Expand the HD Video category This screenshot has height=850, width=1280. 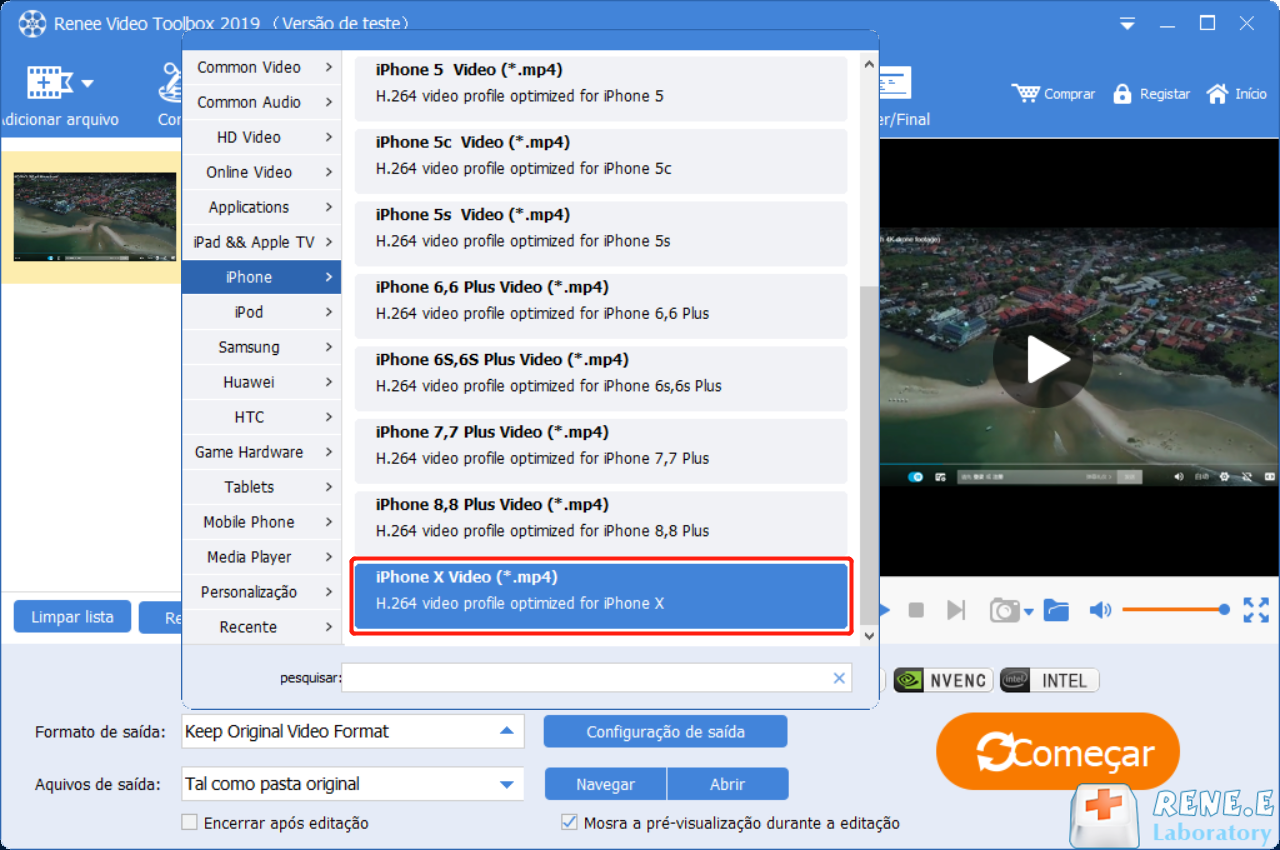click(261, 137)
